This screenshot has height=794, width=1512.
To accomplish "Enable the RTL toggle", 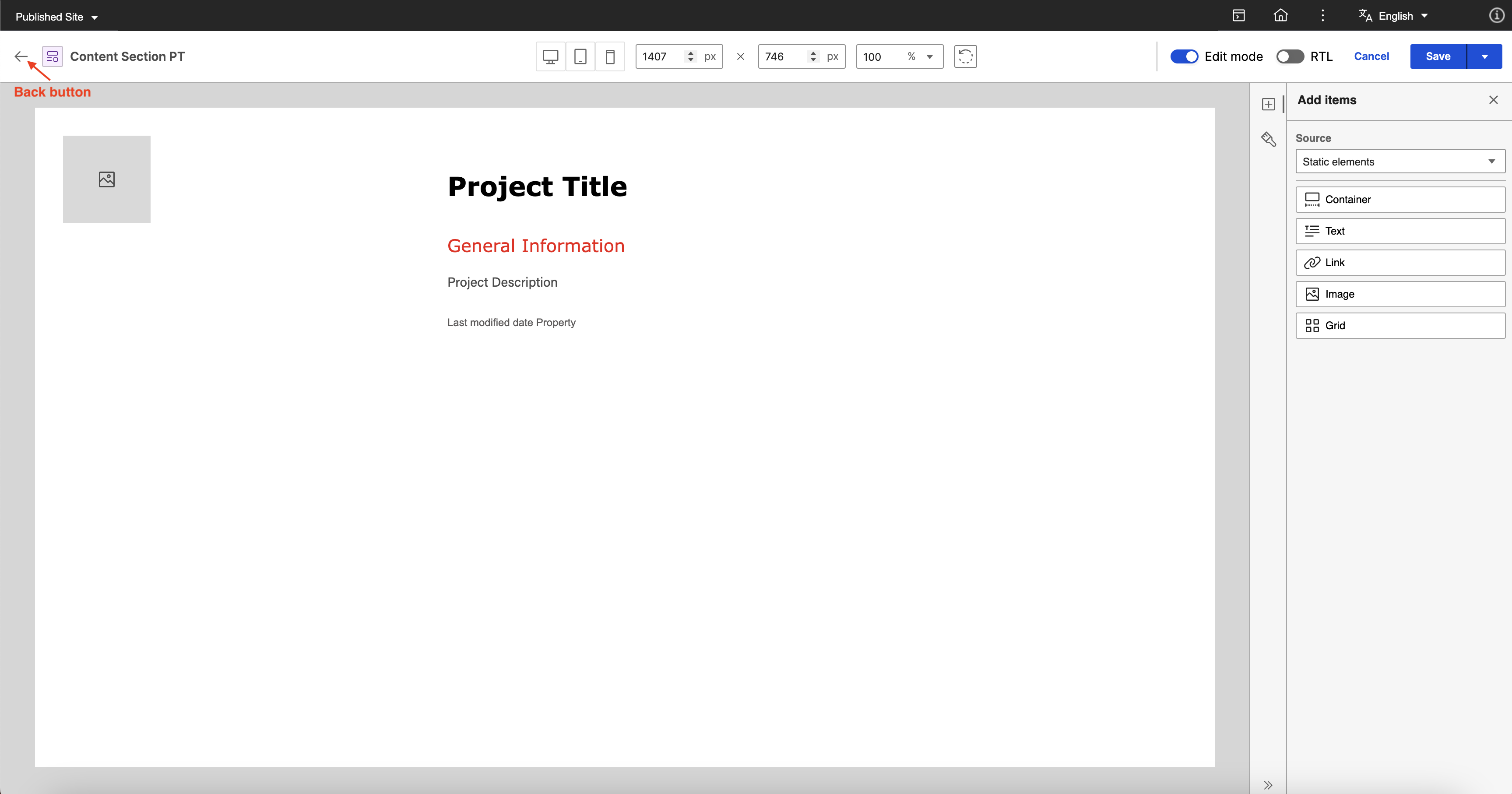I will (x=1290, y=56).
